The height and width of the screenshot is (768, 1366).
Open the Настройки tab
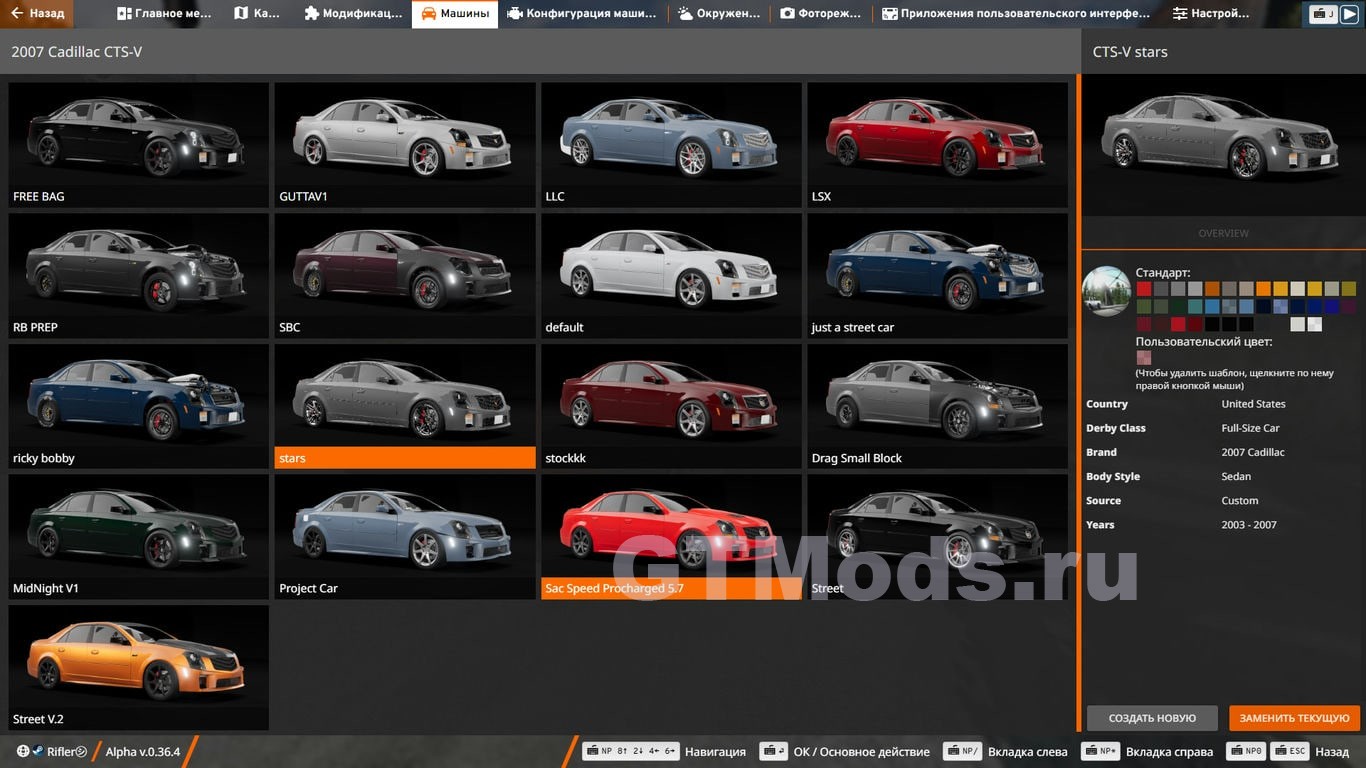pos(1211,14)
